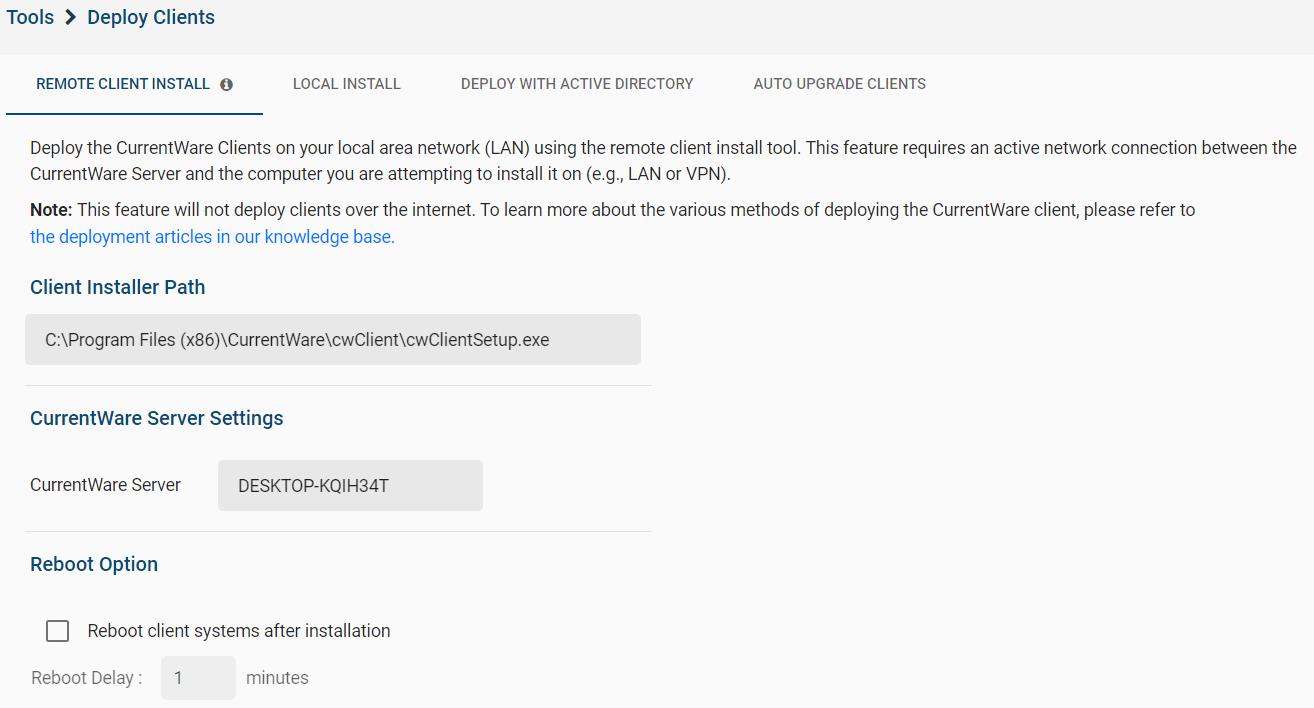This screenshot has width=1314, height=708.
Task: Click the Deploy Clients breadcrumb title
Action: coord(151,17)
